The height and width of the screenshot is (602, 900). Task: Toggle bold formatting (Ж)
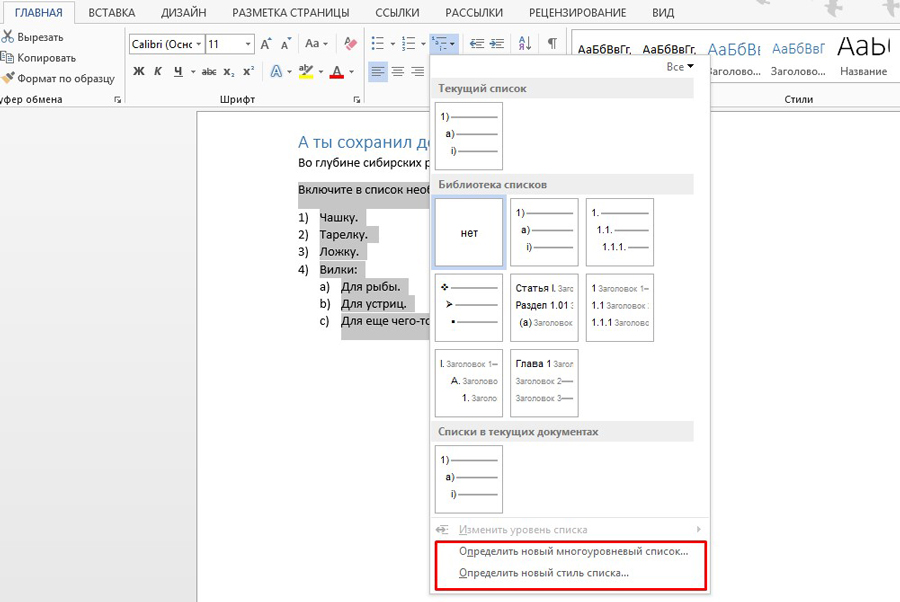pyautogui.click(x=139, y=72)
